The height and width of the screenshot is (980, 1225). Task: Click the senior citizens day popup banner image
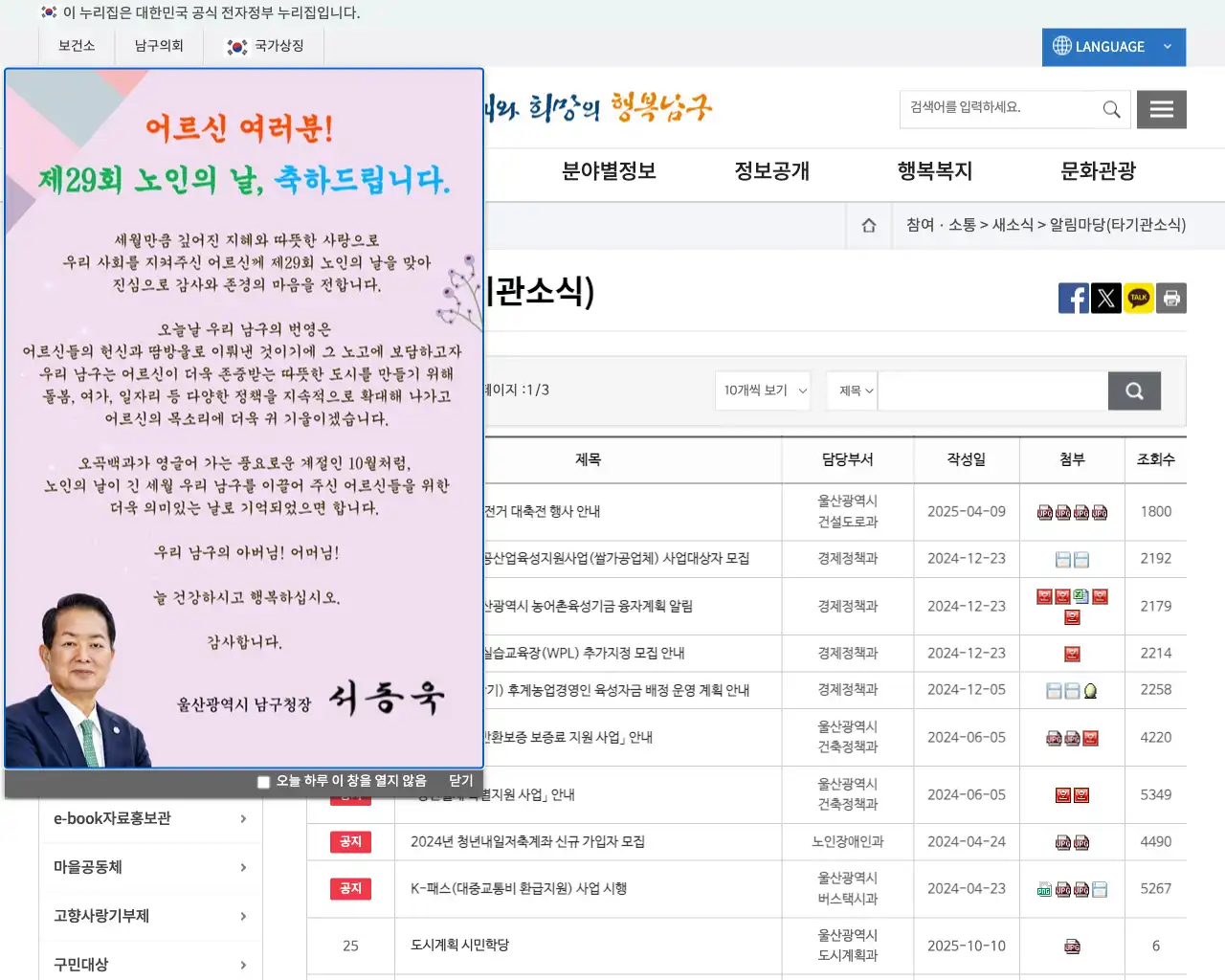244,418
